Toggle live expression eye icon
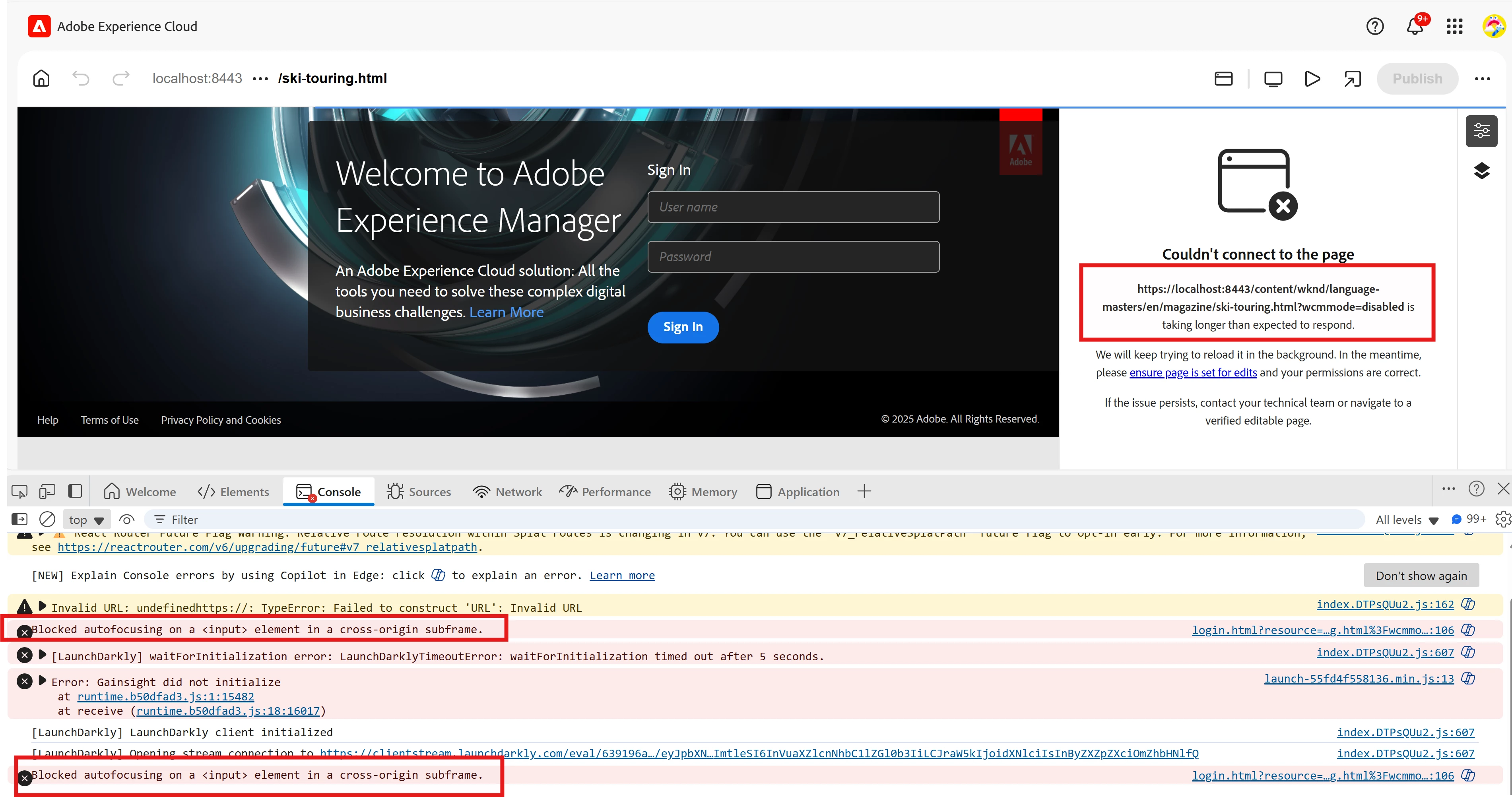The height and width of the screenshot is (797, 1512). click(x=127, y=520)
